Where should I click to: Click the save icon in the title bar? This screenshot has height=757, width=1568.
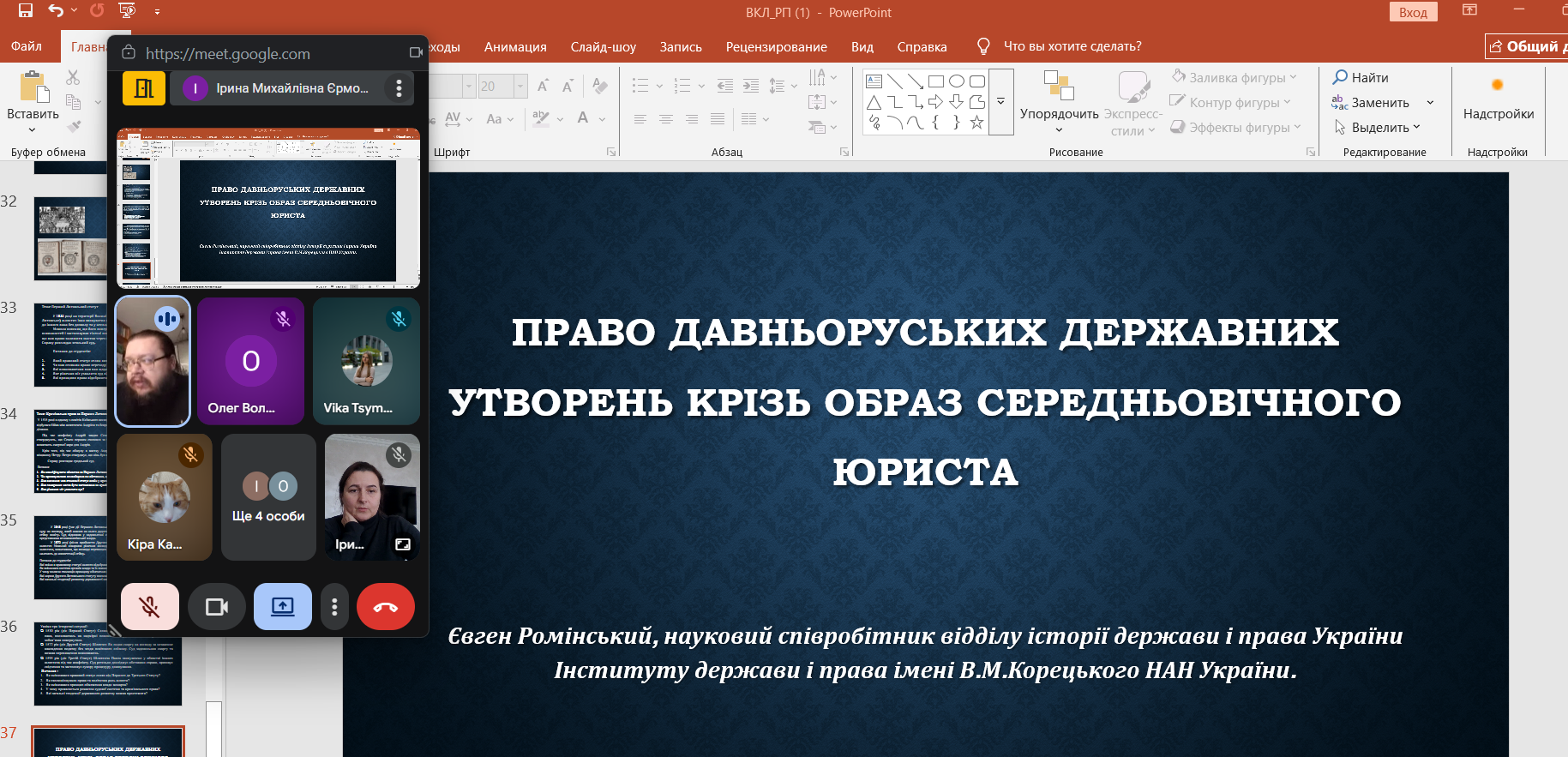point(25,11)
